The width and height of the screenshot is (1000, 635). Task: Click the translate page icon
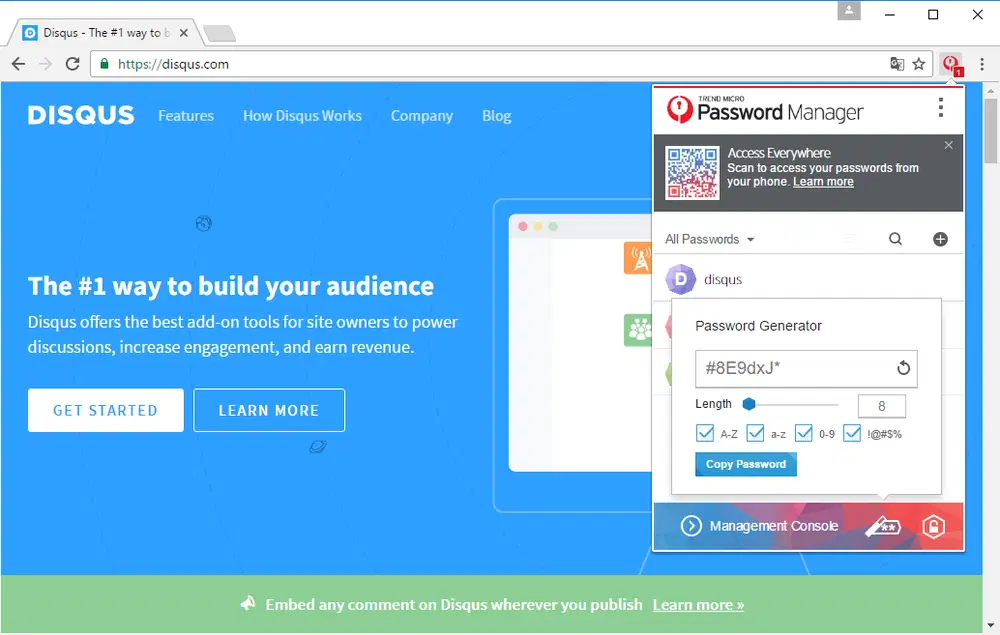tap(897, 64)
